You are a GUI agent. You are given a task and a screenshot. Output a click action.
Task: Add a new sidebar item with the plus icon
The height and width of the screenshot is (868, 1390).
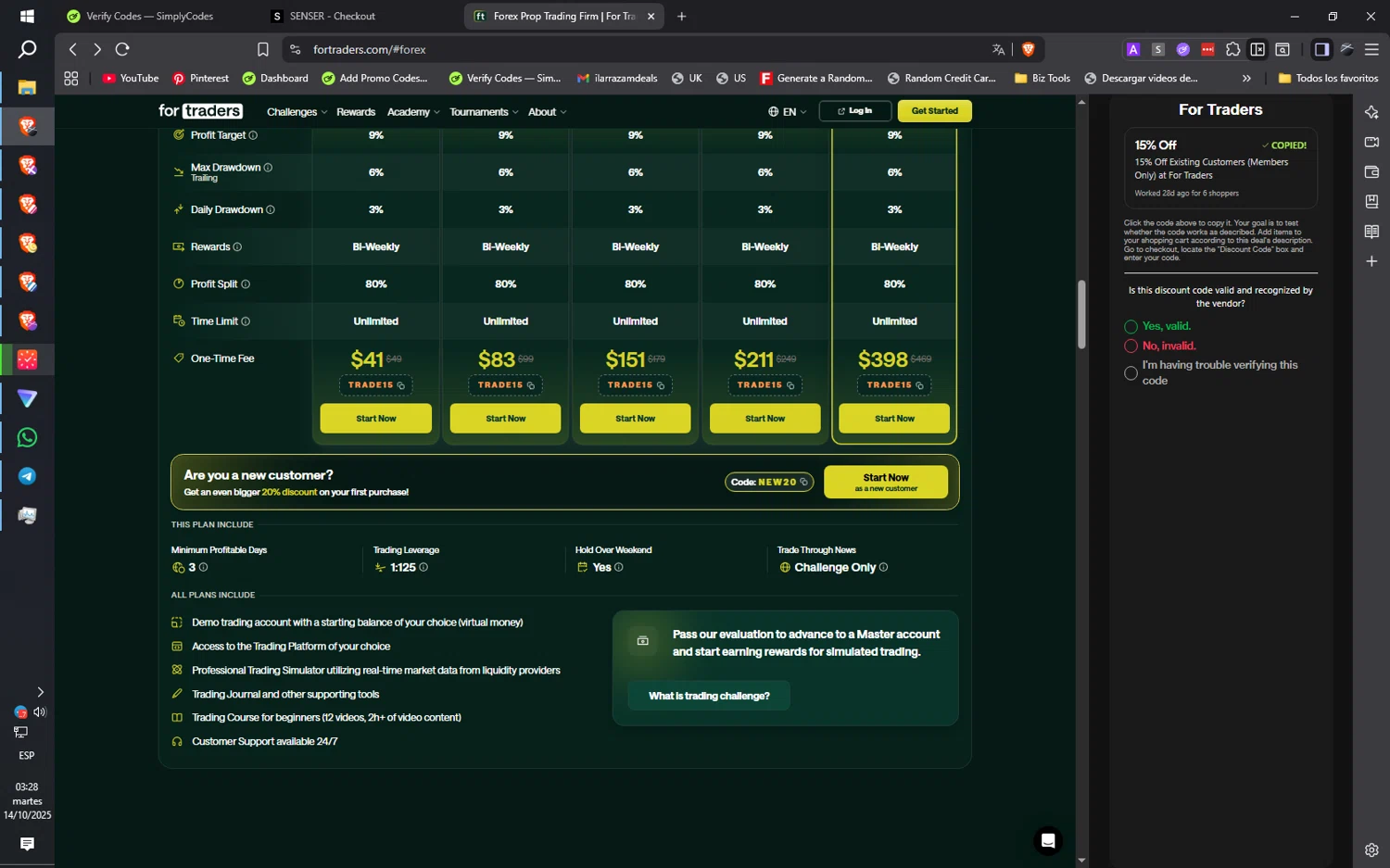coord(1371,261)
